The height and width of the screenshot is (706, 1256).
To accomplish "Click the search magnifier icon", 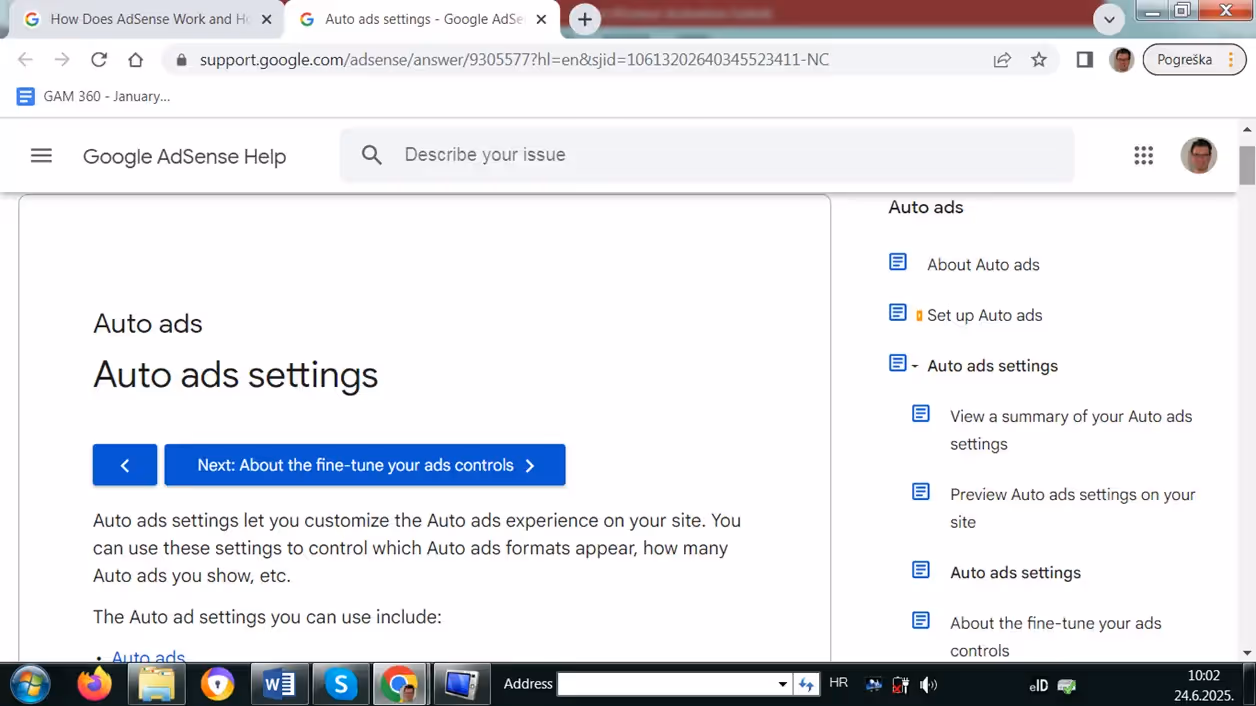I will point(372,155).
